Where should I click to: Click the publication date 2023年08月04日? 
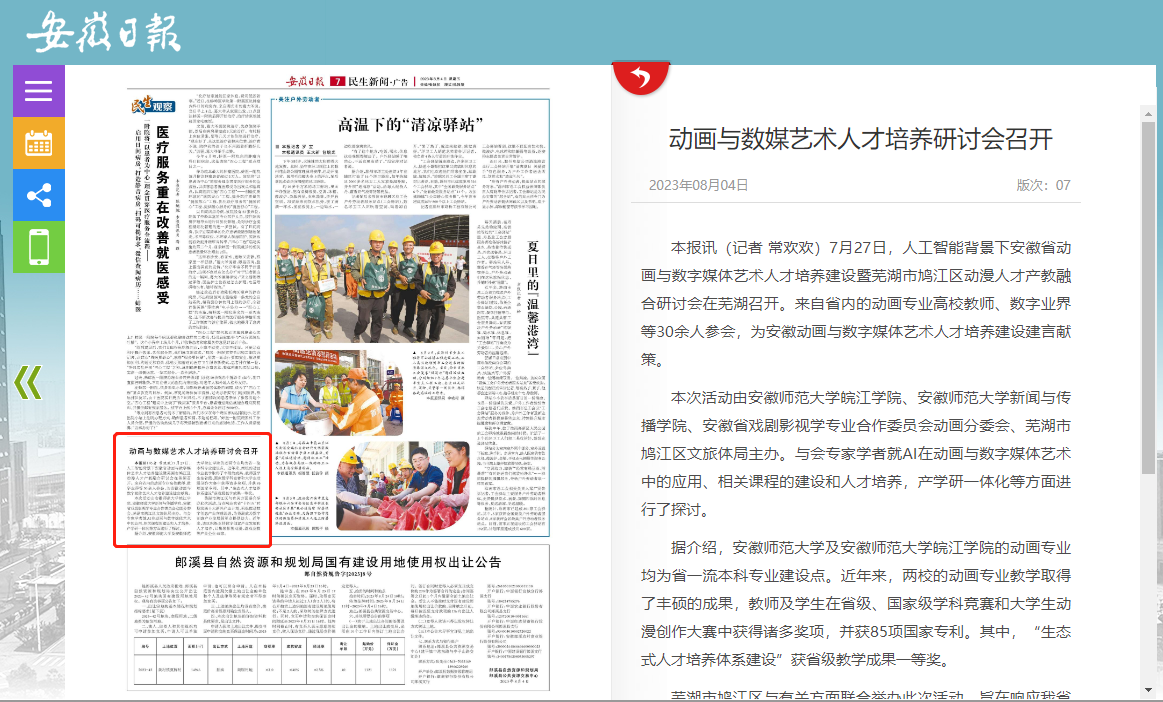coord(698,185)
